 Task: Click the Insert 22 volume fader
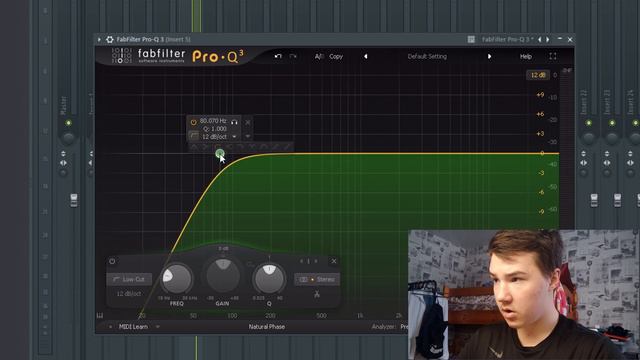pyautogui.click(x=594, y=200)
